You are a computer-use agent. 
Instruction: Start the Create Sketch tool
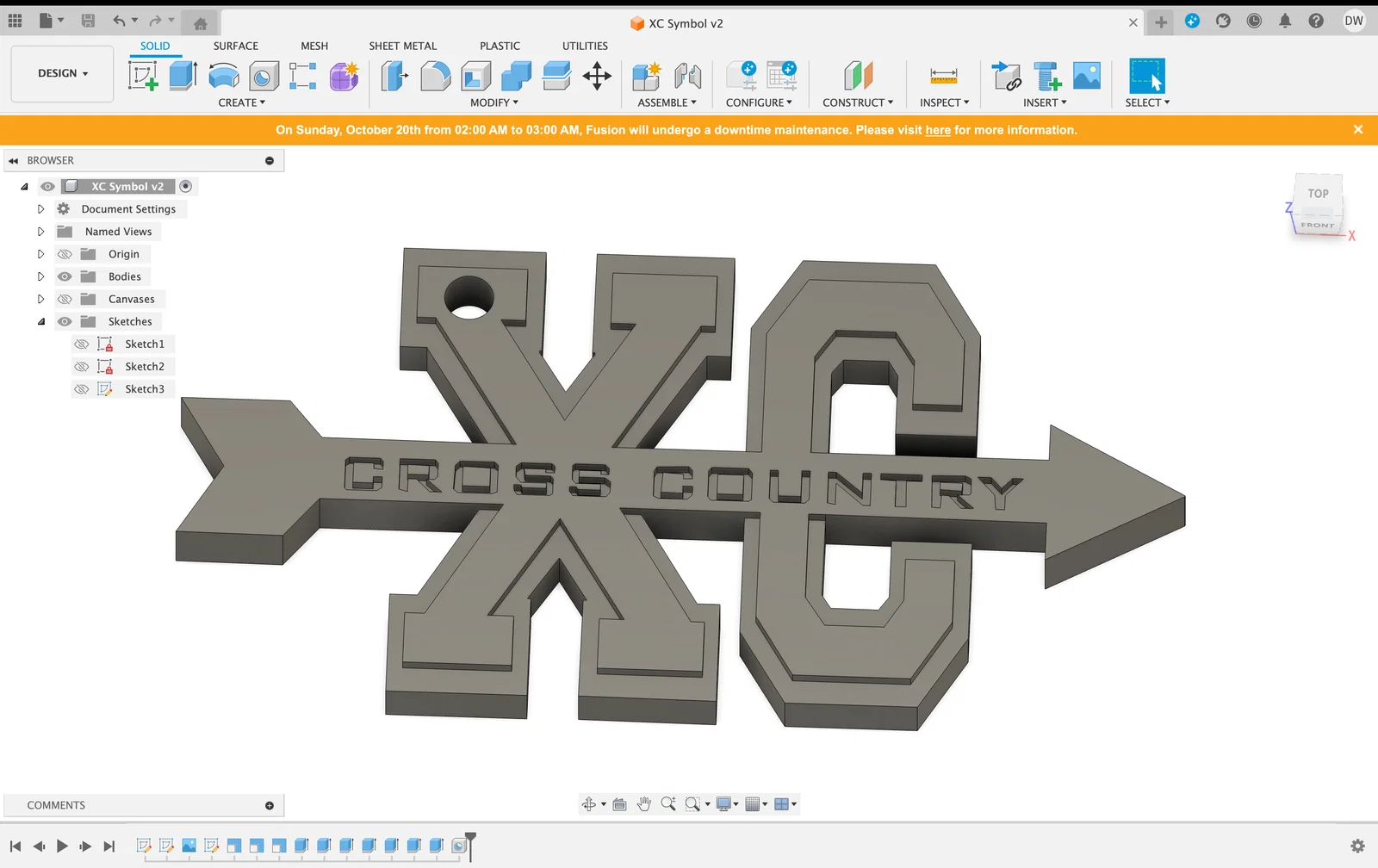pyautogui.click(x=143, y=76)
